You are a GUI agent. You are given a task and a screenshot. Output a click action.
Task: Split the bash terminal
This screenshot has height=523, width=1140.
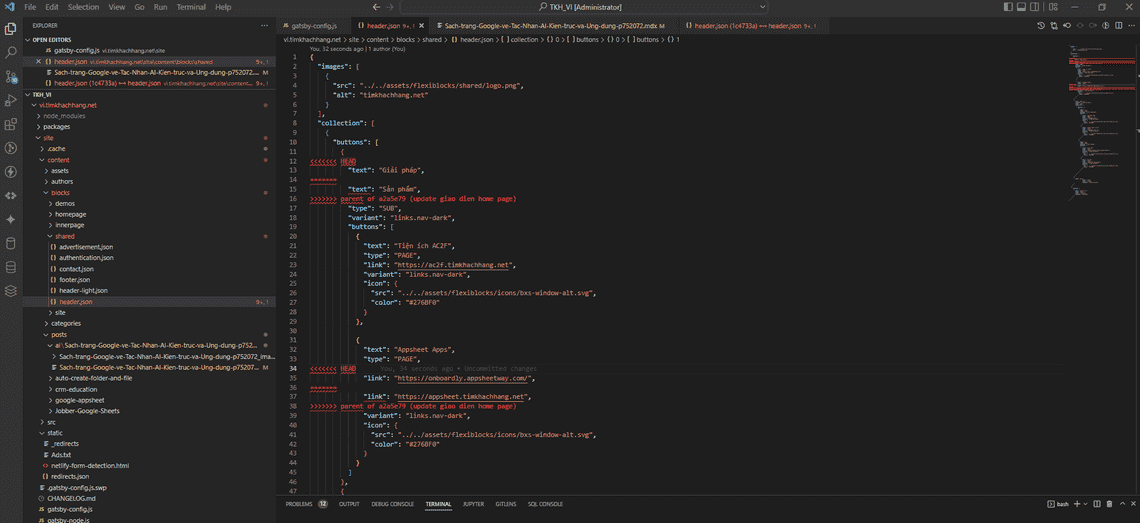tap(1097, 504)
